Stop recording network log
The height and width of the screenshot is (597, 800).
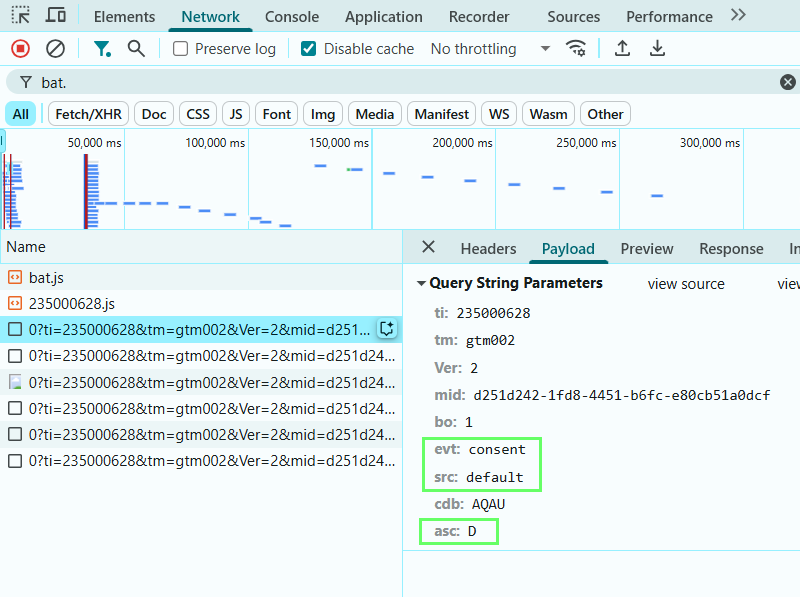point(20,49)
